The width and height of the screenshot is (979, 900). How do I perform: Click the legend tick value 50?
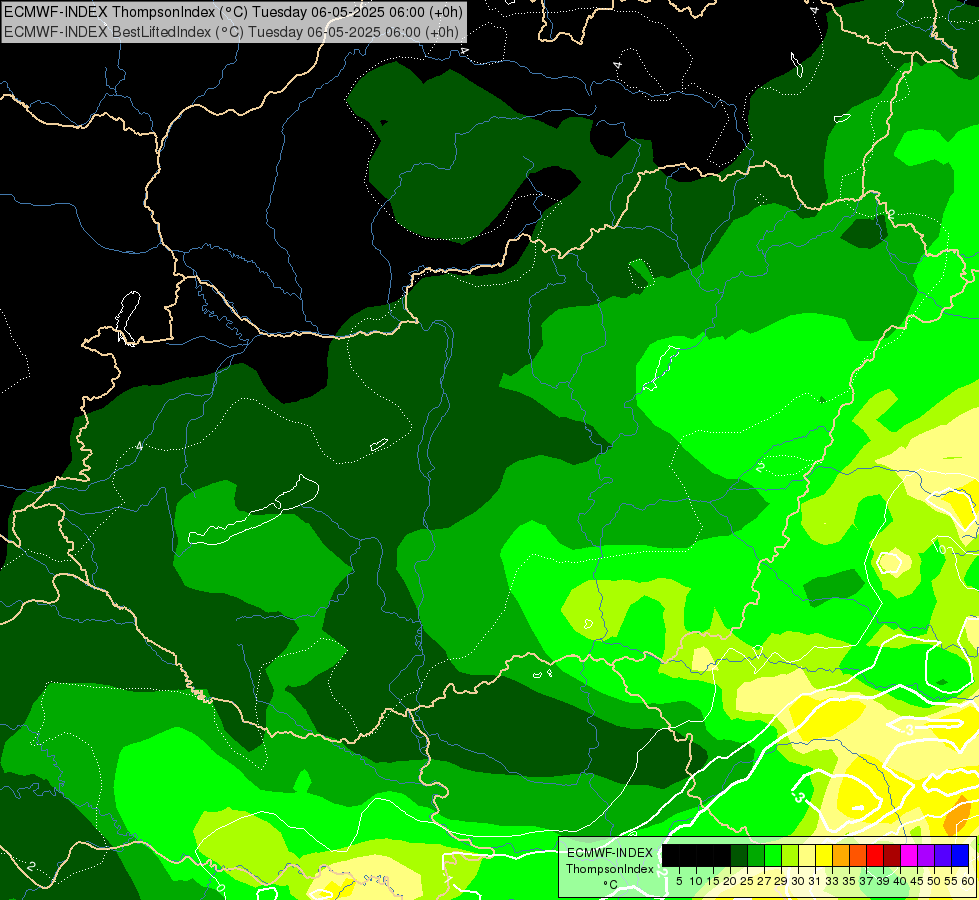[934, 881]
